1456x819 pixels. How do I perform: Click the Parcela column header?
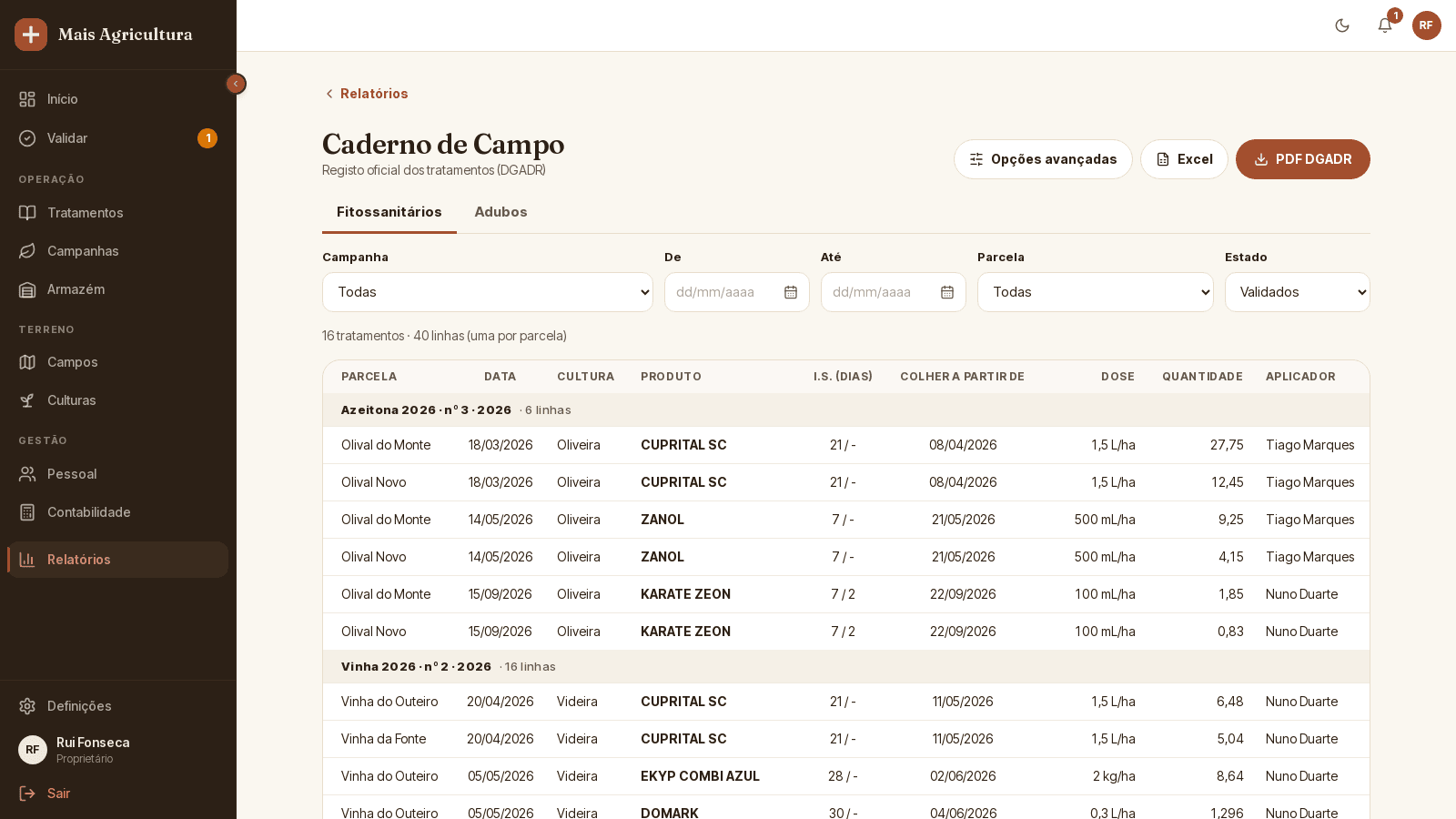tap(369, 377)
